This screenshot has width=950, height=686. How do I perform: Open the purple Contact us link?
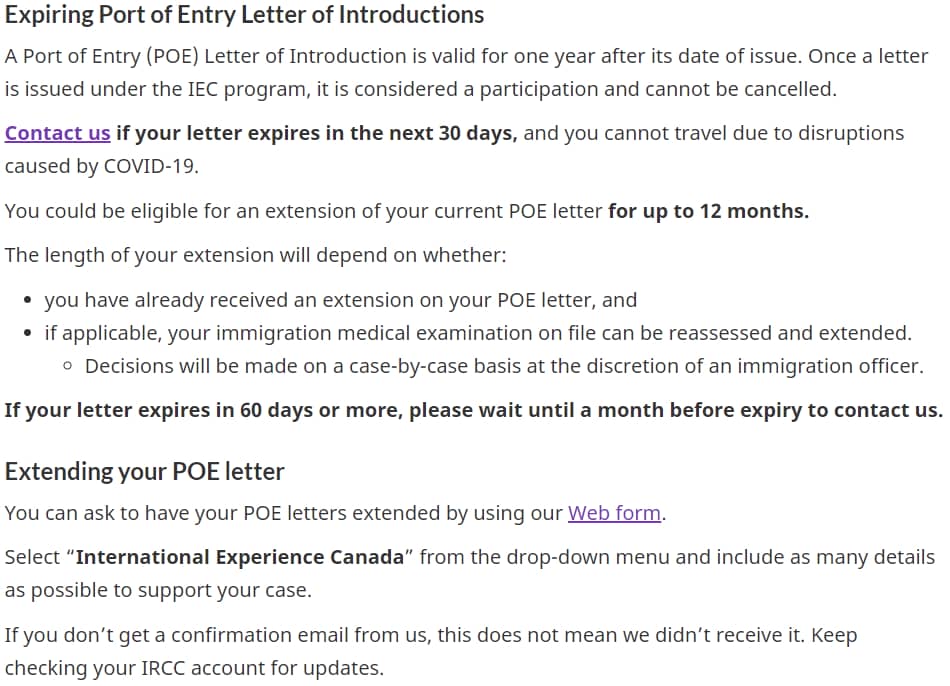pyautogui.click(x=58, y=133)
